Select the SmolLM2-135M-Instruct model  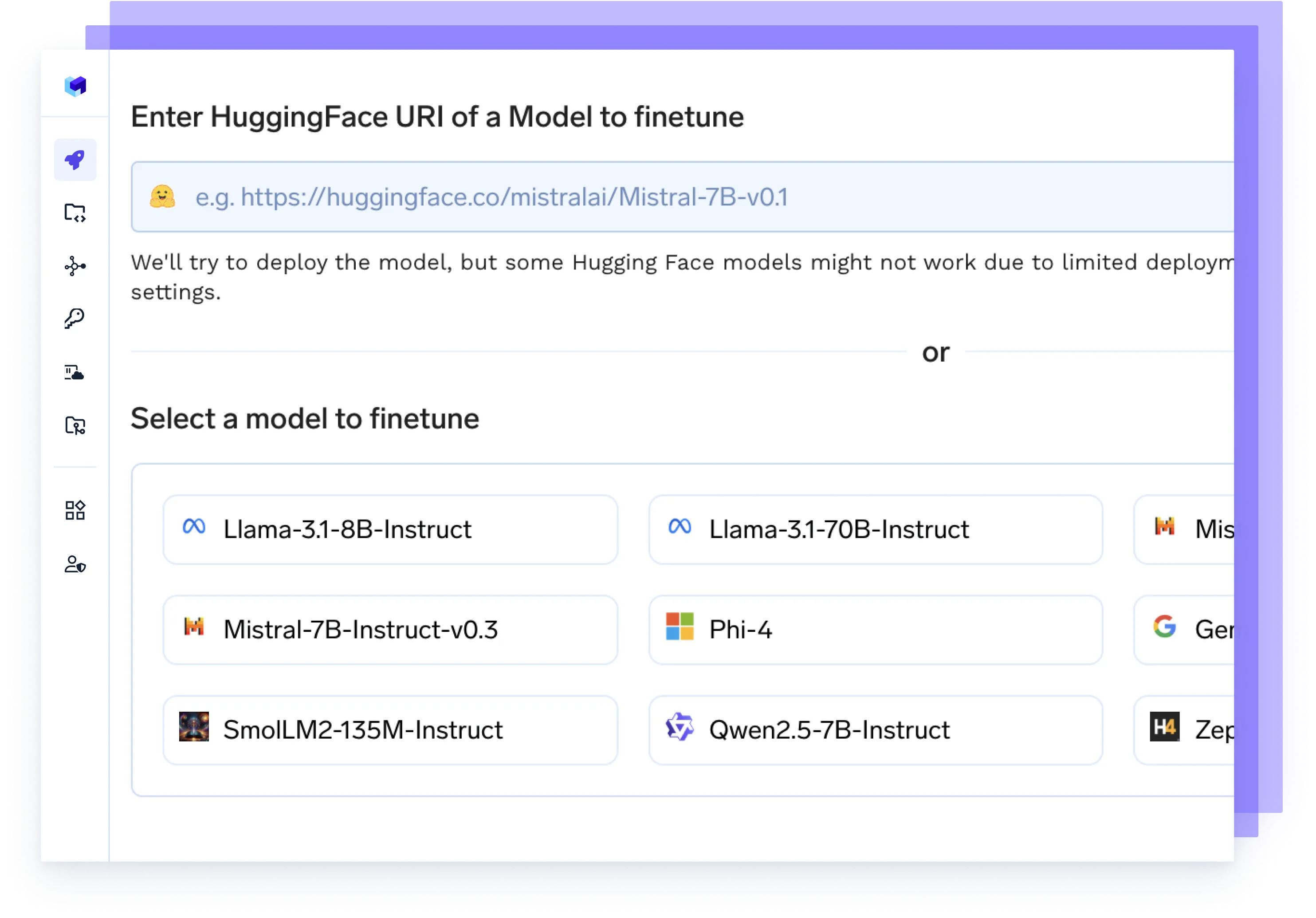[390, 730]
